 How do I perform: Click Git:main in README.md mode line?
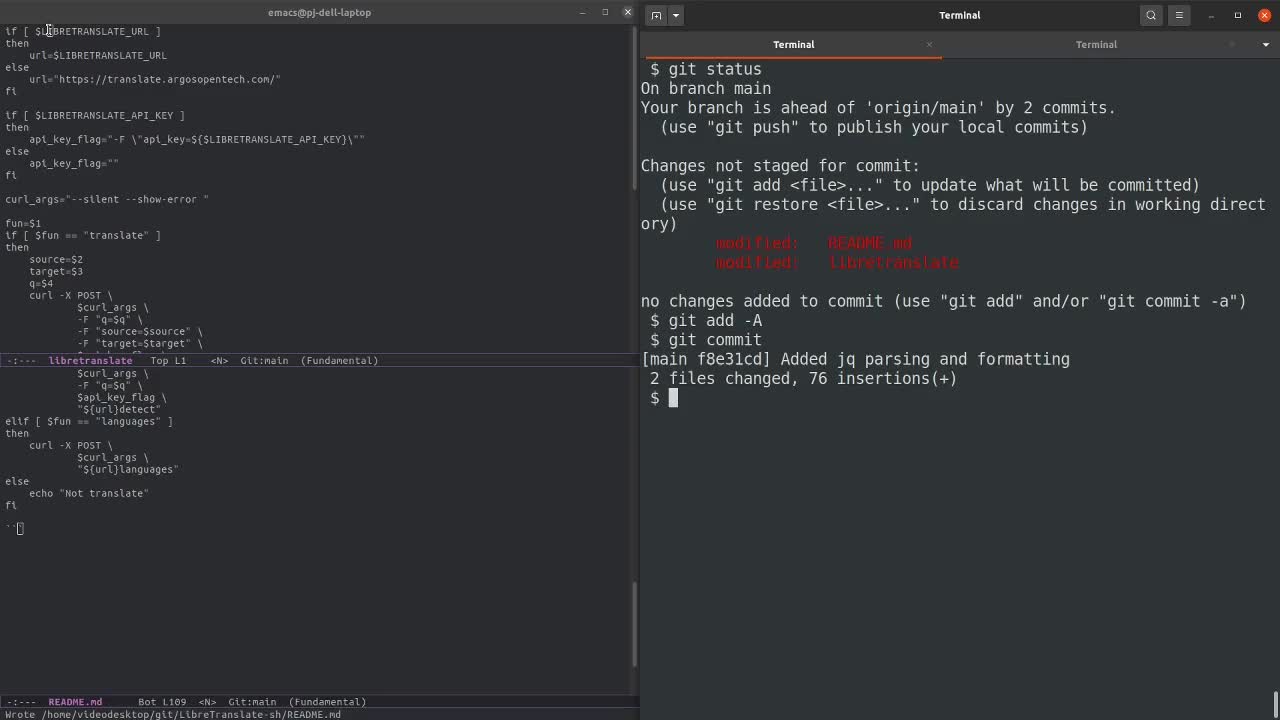pos(252,702)
